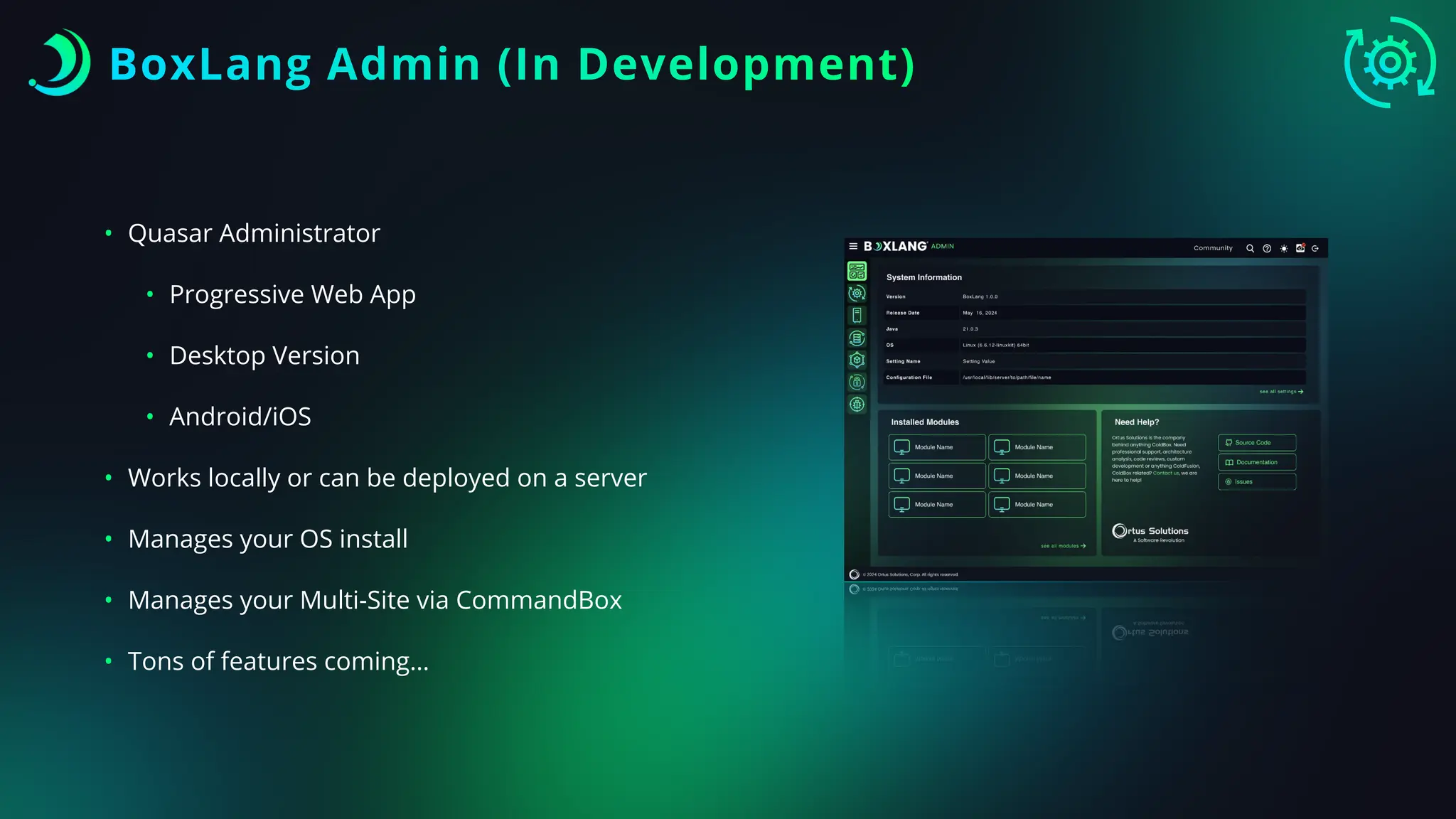Click the '© 2024 Ortus Solutions' footer text
The image size is (1456, 819).
point(911,574)
